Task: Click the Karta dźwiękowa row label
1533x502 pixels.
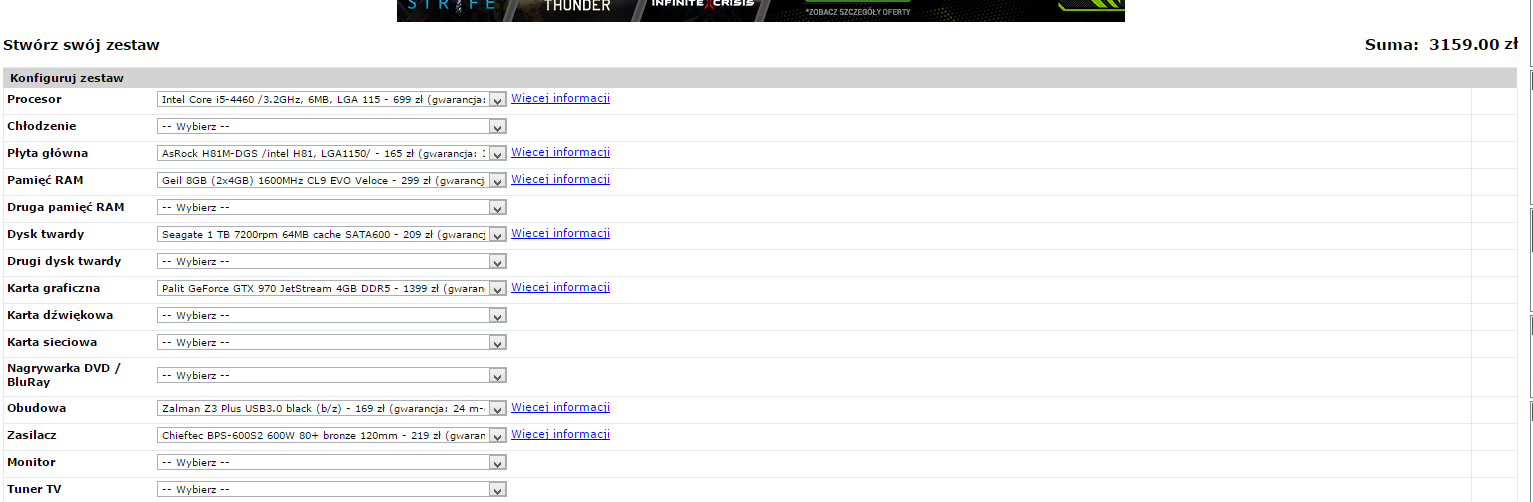Action: click(x=60, y=315)
